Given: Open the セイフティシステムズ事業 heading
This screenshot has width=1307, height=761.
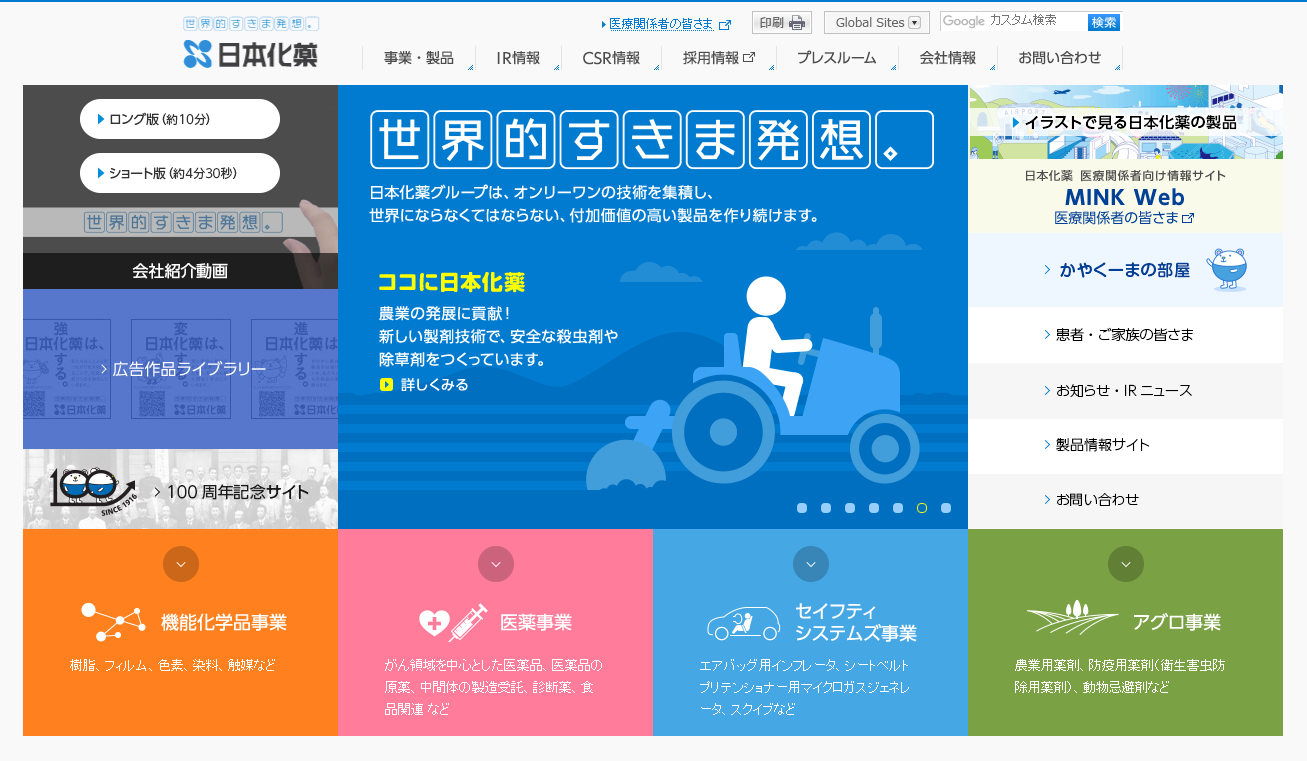Looking at the screenshot, I should (856, 622).
